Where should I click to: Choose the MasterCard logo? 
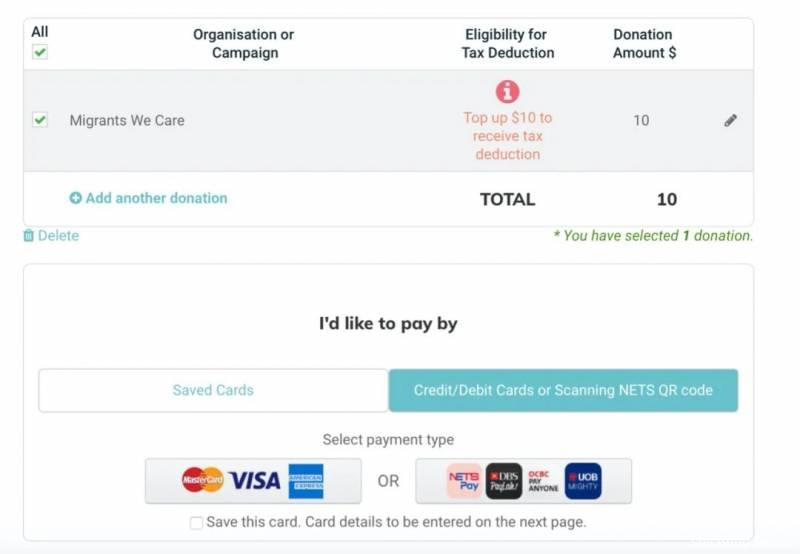(202, 481)
